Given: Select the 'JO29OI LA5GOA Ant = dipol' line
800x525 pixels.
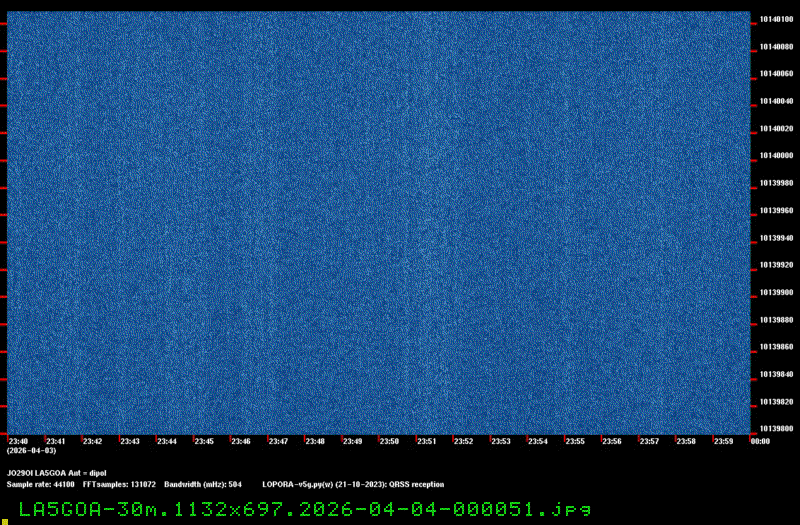Looking at the screenshot, I should pyautogui.click(x=57, y=473).
